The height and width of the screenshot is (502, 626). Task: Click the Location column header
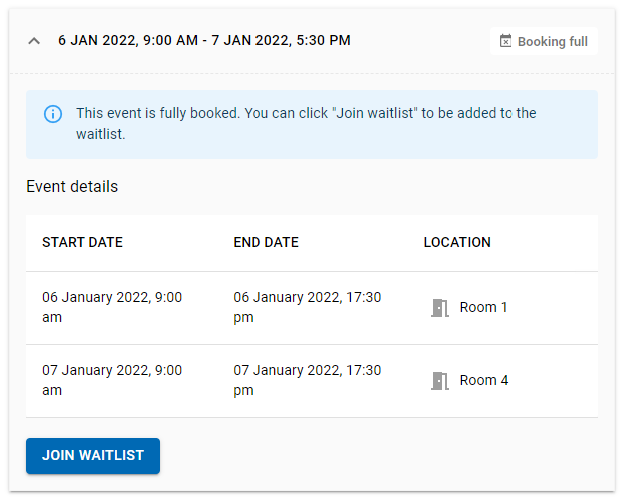coord(457,242)
